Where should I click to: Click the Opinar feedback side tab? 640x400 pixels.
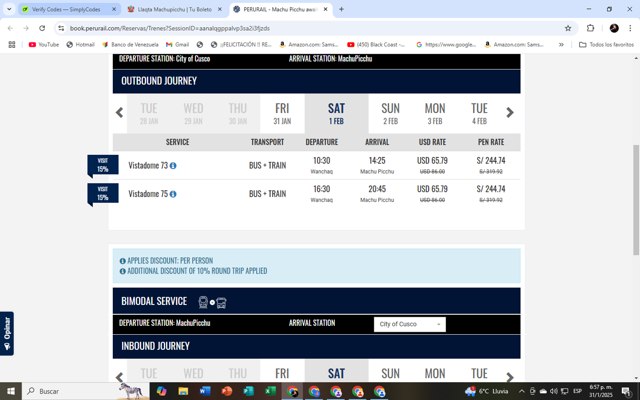pyautogui.click(x=7, y=333)
